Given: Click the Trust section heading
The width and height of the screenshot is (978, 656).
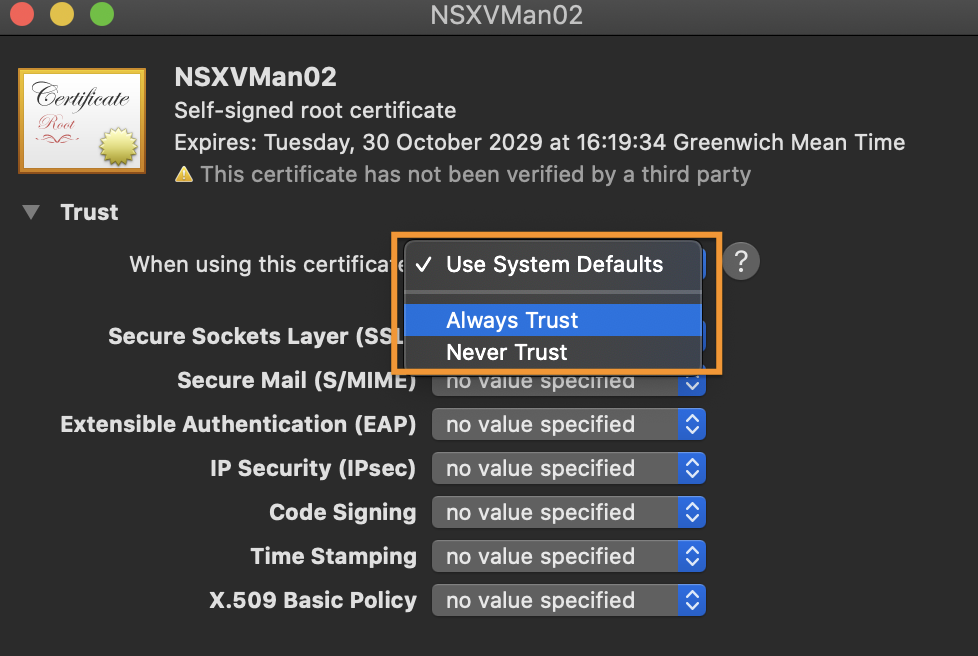Looking at the screenshot, I should click(x=89, y=212).
